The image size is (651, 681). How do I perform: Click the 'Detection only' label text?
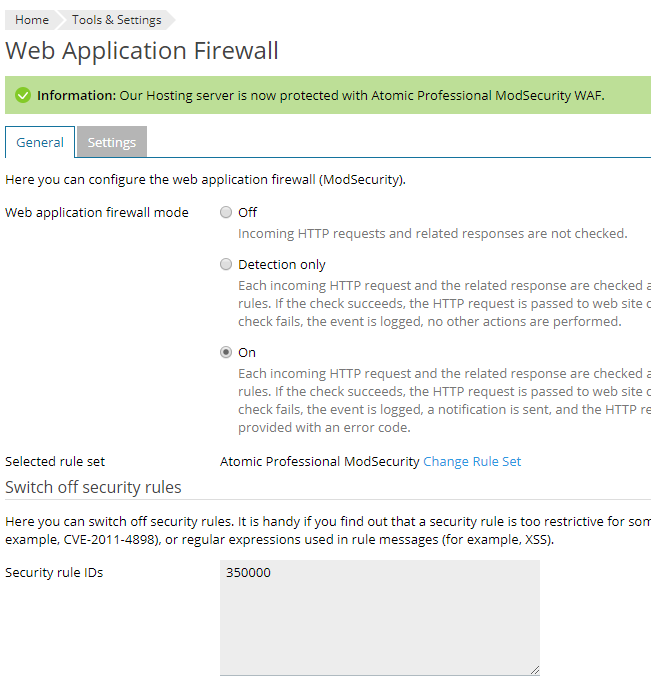click(282, 264)
